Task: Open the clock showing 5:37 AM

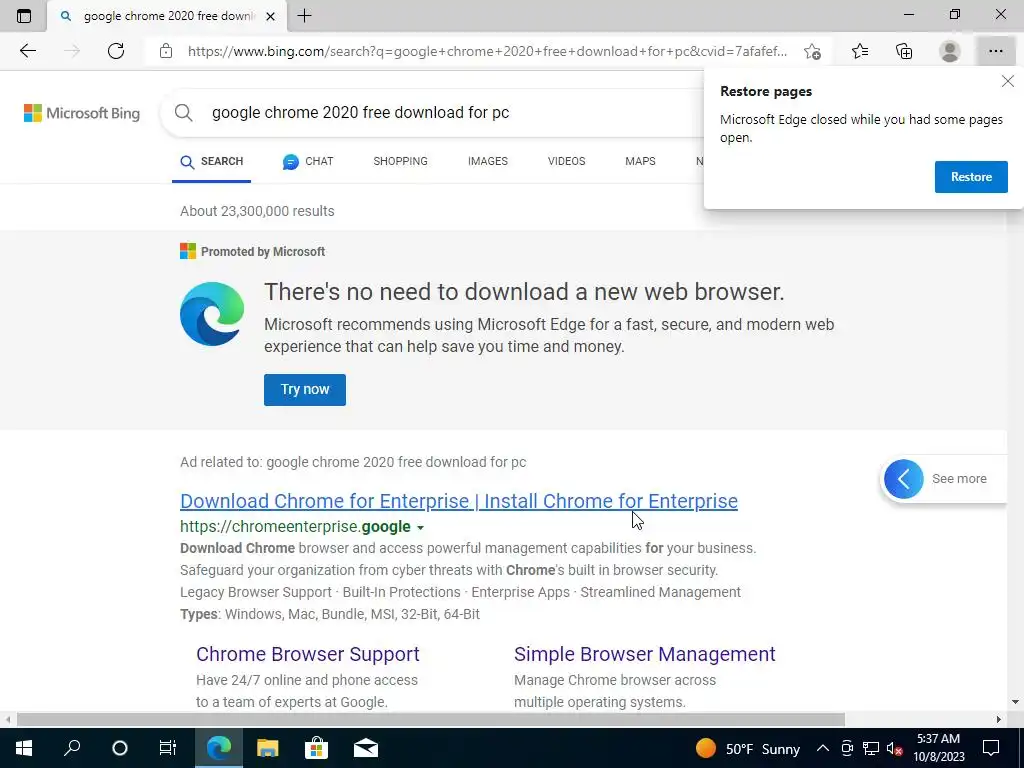Action: coord(938,748)
